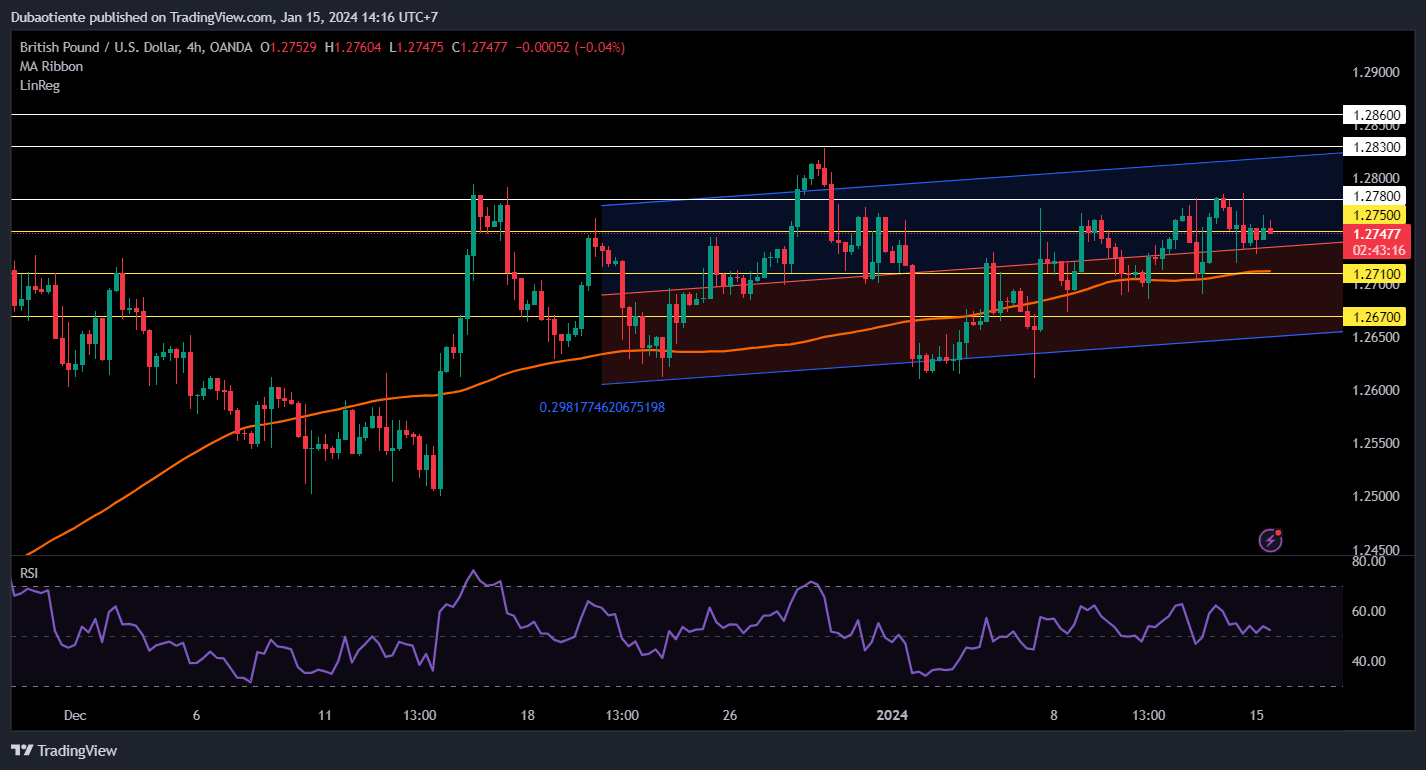Click the 1.27800 price label
Viewport: 1426px width, 770px height.
[x=1376, y=196]
